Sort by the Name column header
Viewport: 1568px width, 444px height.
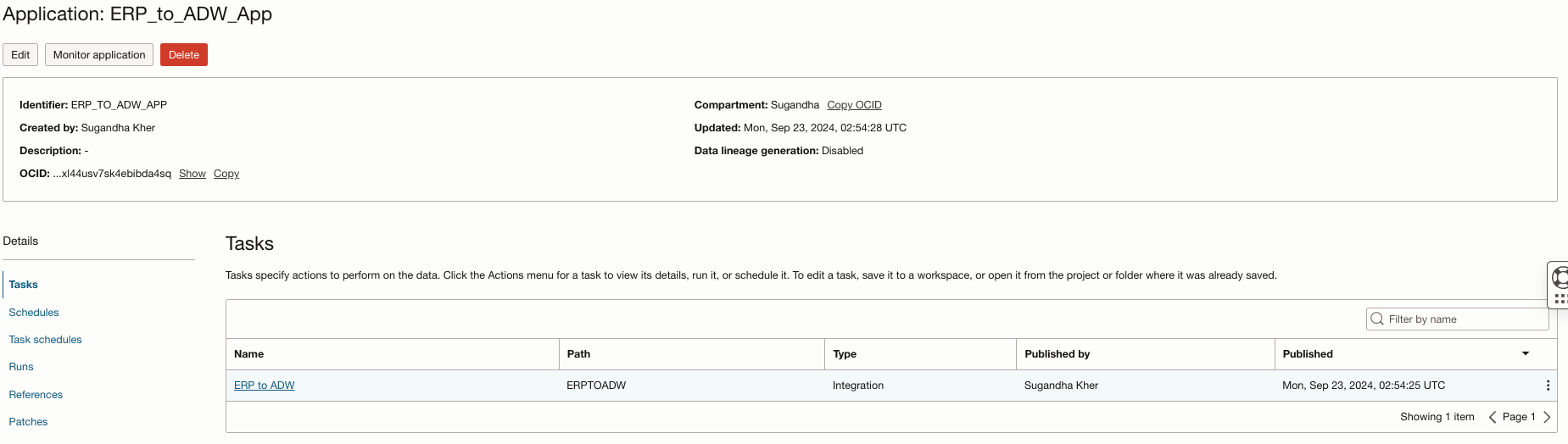pos(249,354)
